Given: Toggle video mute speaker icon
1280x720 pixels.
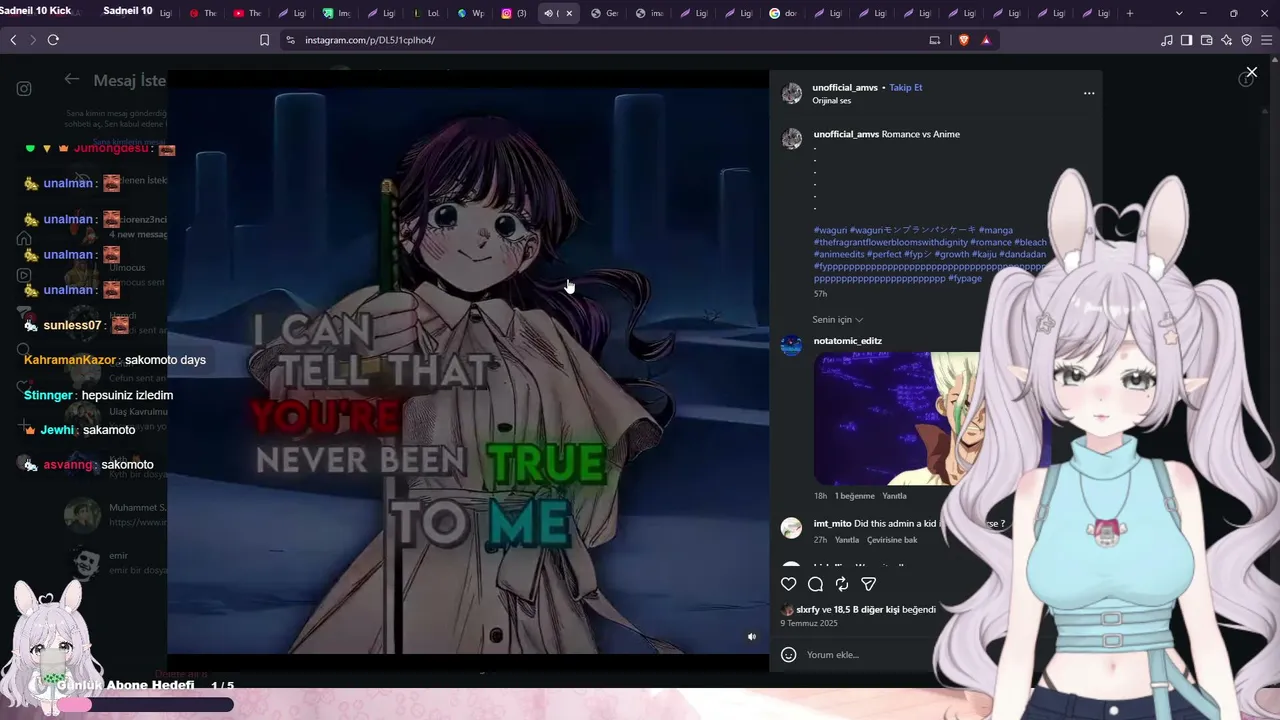Looking at the screenshot, I should click(752, 636).
